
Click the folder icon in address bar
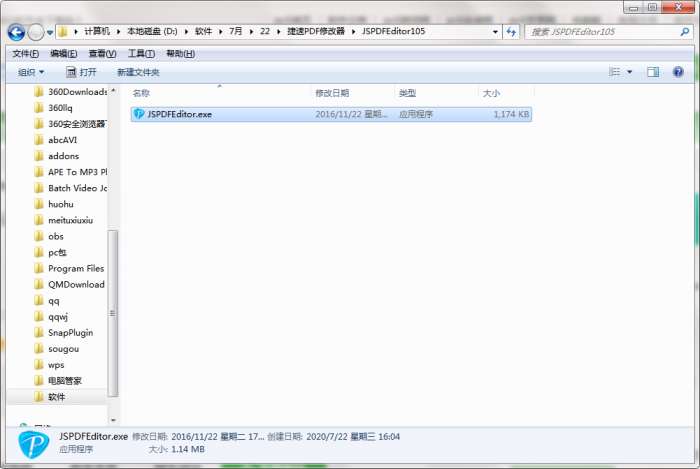tap(63, 31)
